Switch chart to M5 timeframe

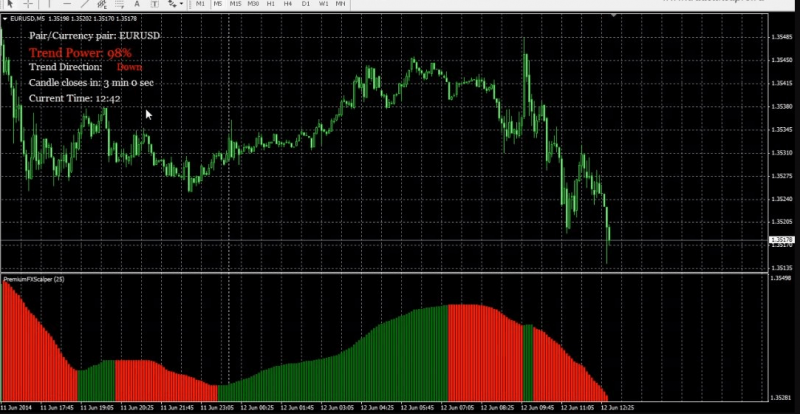pos(218,4)
